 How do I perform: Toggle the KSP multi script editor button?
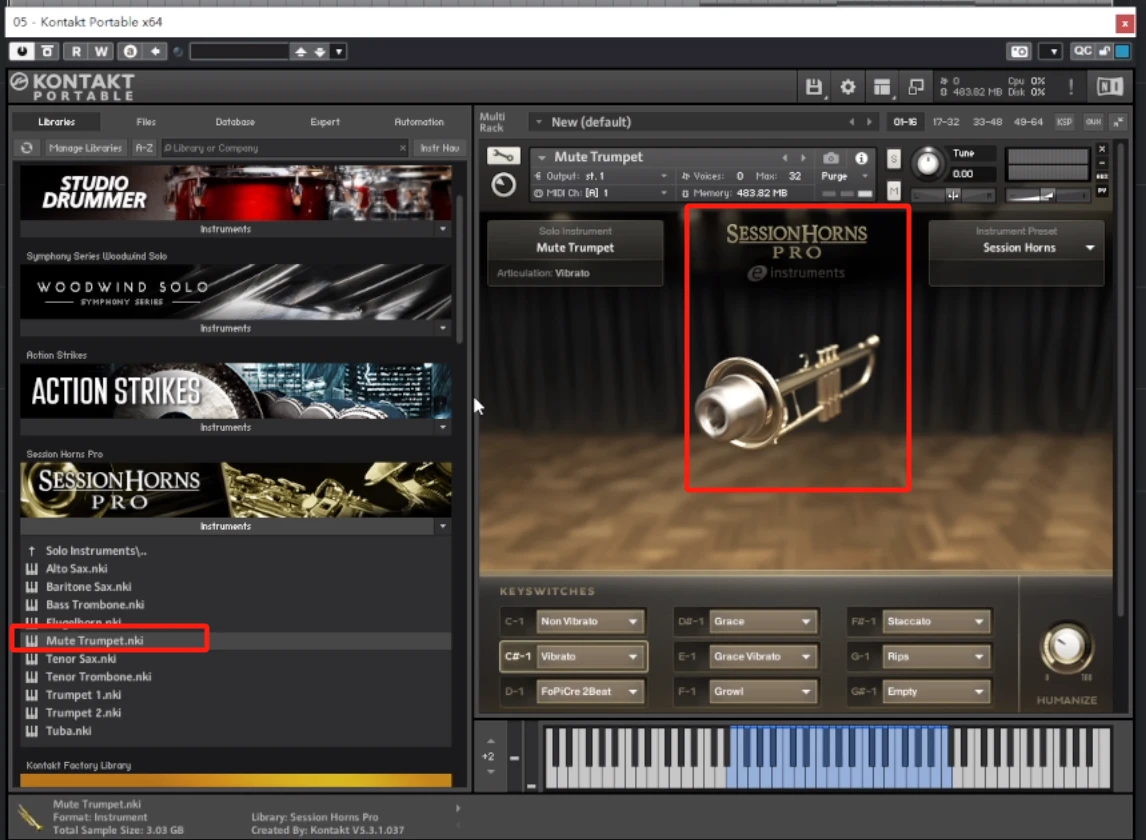(x=1064, y=122)
